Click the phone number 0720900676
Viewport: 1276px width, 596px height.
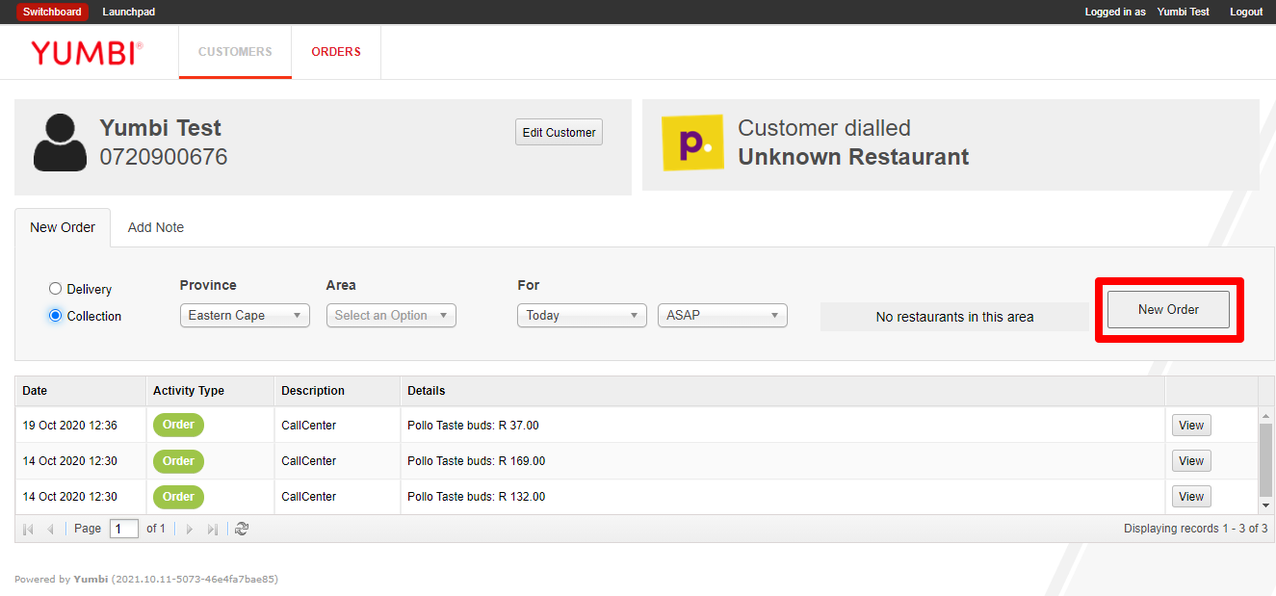(x=164, y=157)
